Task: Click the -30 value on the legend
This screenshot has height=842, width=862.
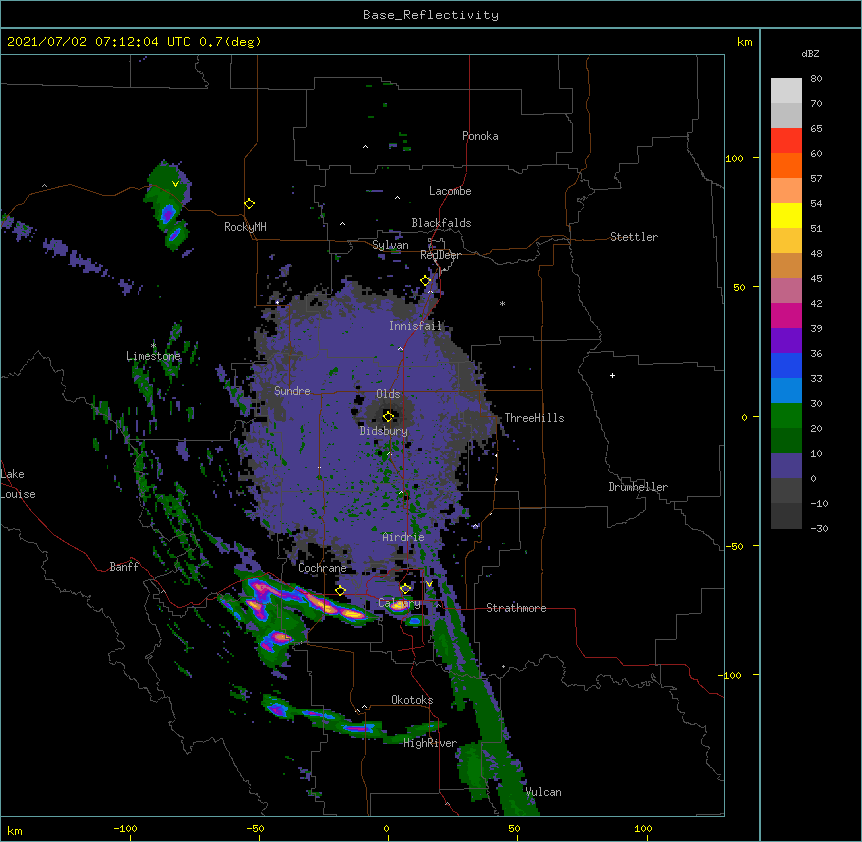Action: [819, 528]
